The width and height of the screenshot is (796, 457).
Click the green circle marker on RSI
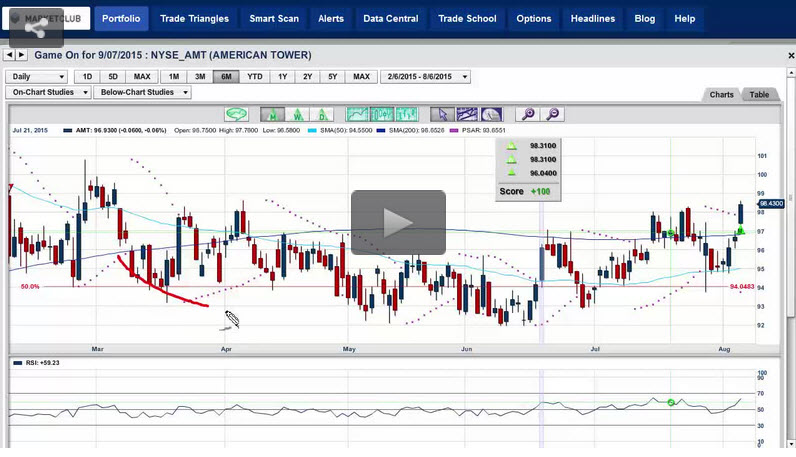(x=671, y=402)
